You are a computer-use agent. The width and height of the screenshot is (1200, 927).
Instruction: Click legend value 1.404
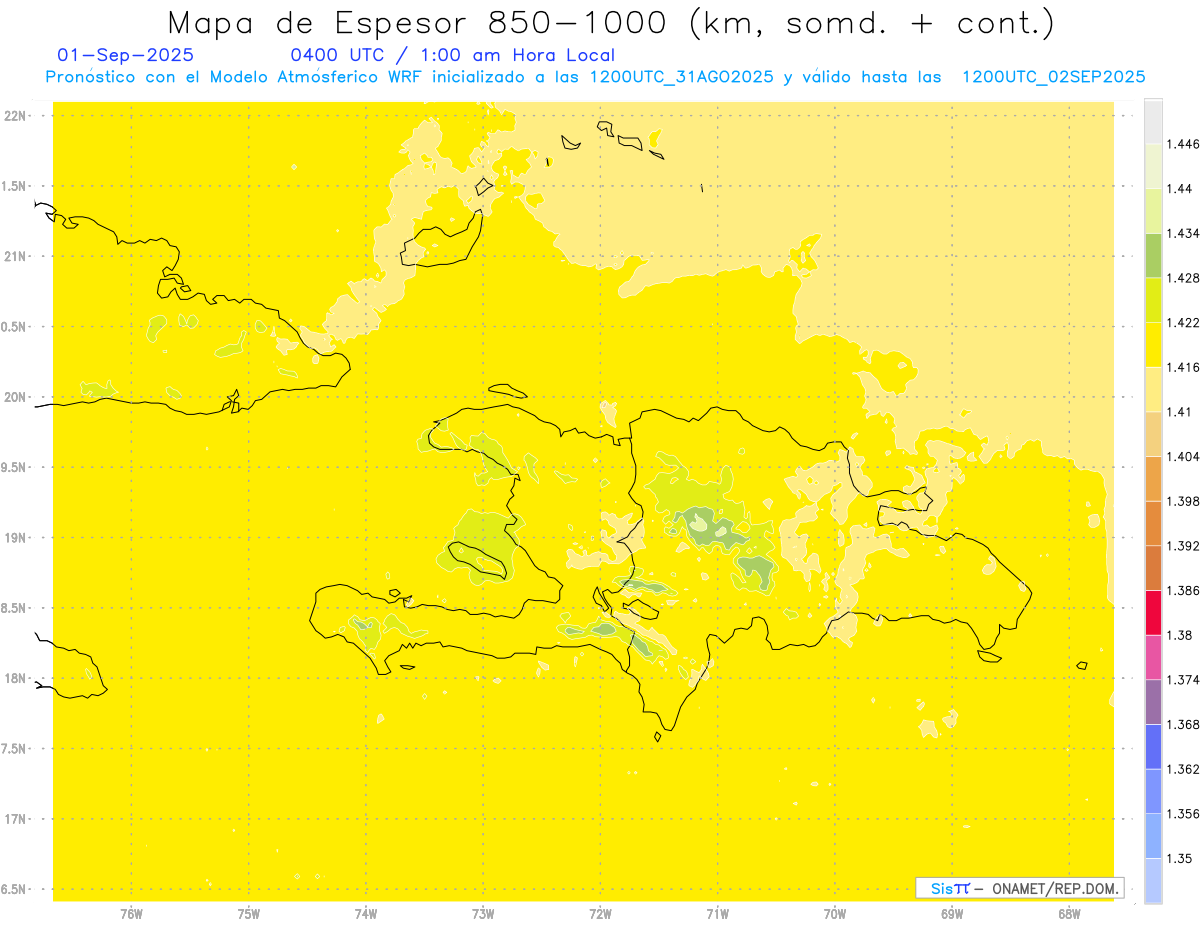pyautogui.click(x=1183, y=457)
